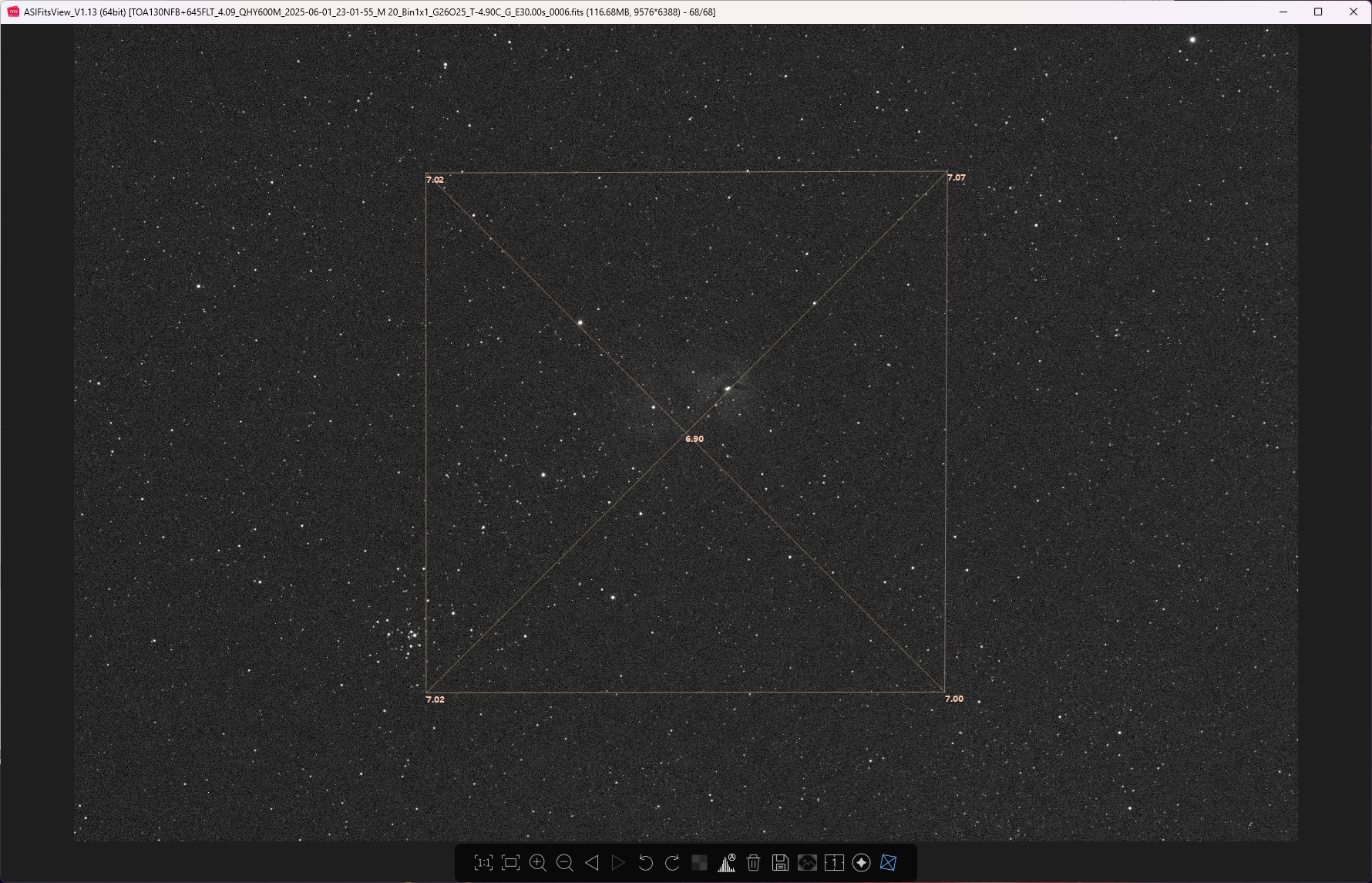Click the top-right corner value 7.07

tap(956, 177)
